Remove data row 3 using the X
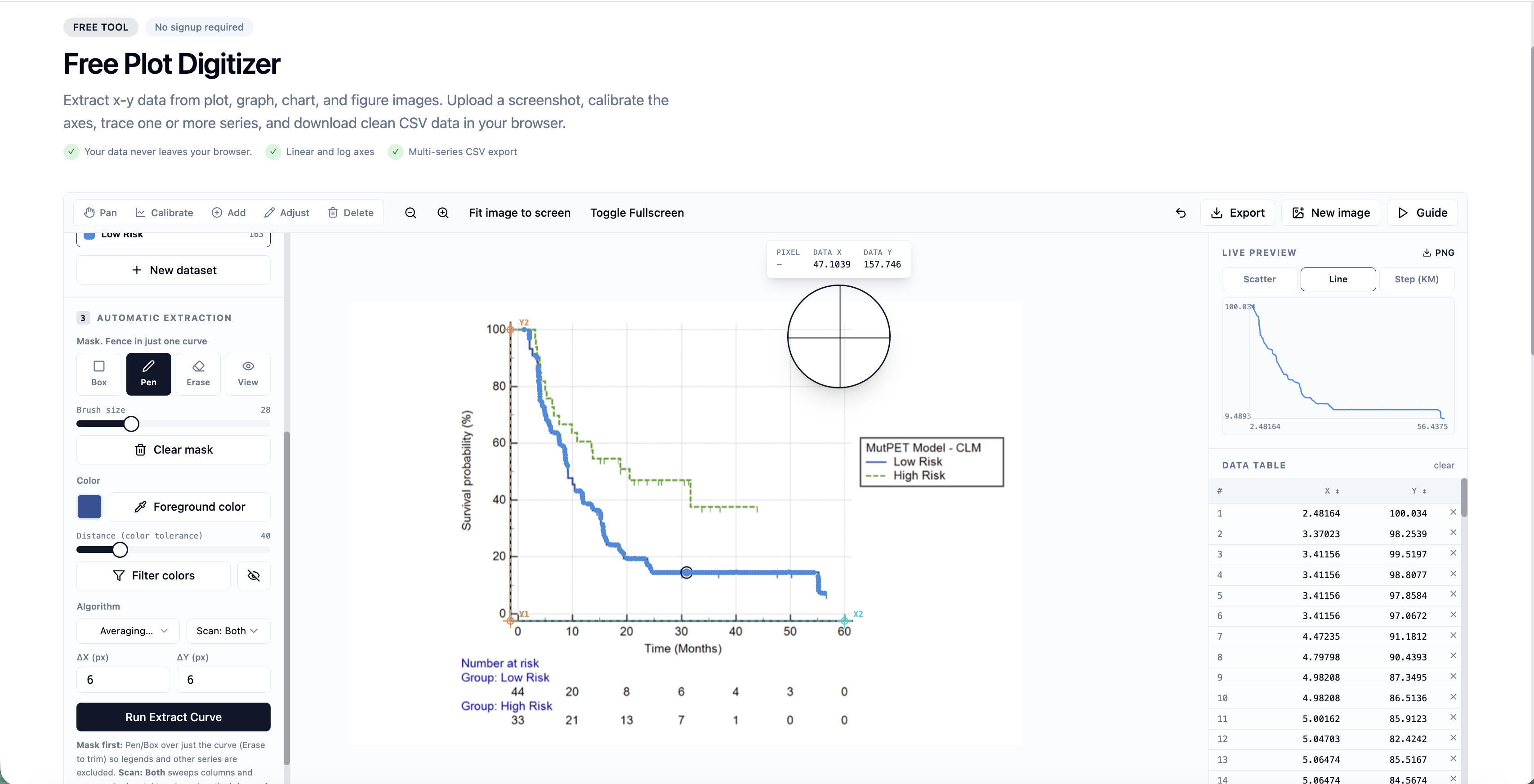1534x784 pixels. click(1453, 553)
